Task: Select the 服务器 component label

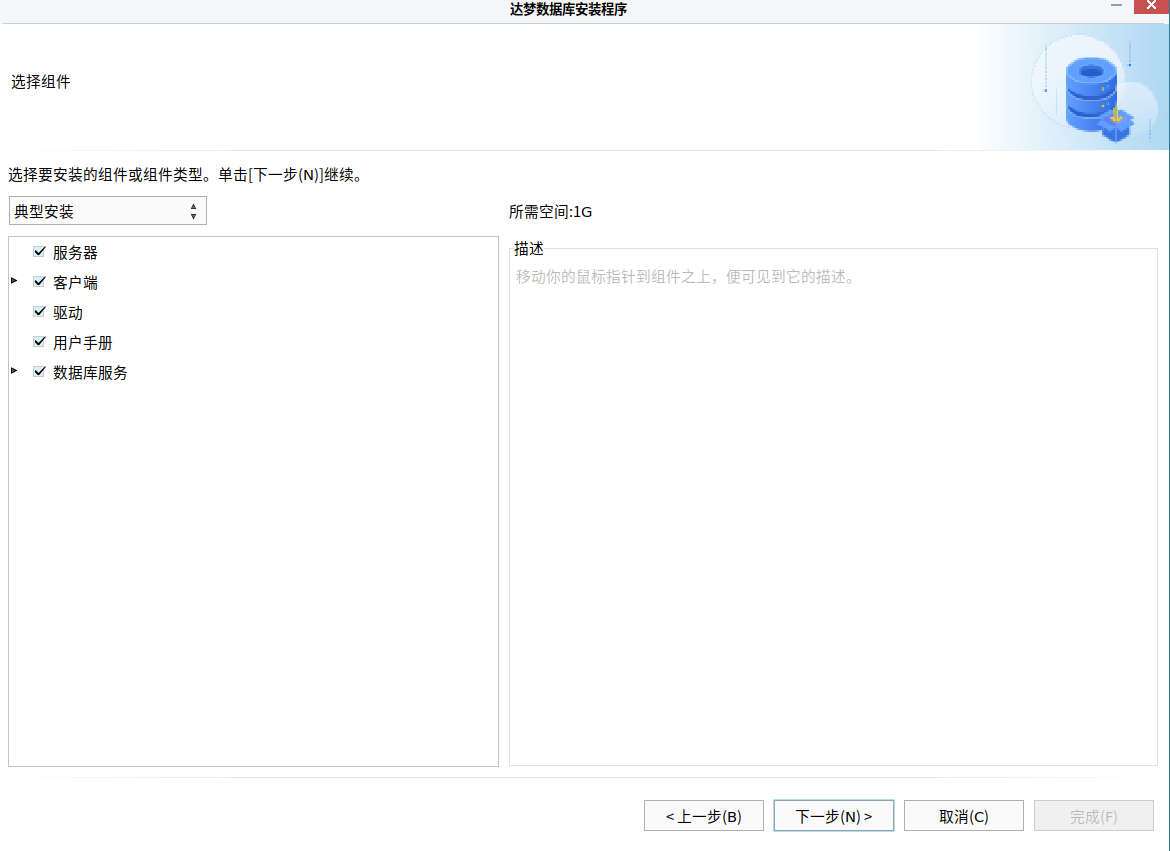Action: click(75, 253)
